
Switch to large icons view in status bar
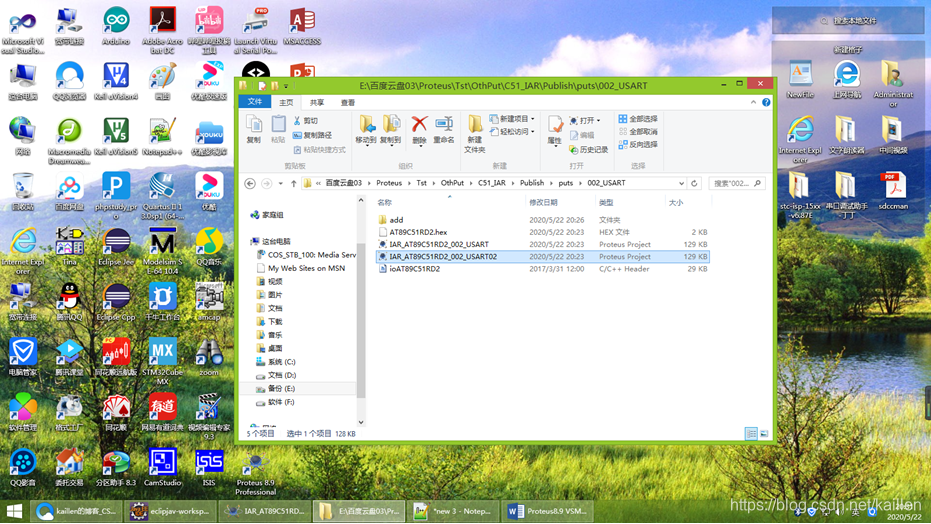tap(764, 434)
